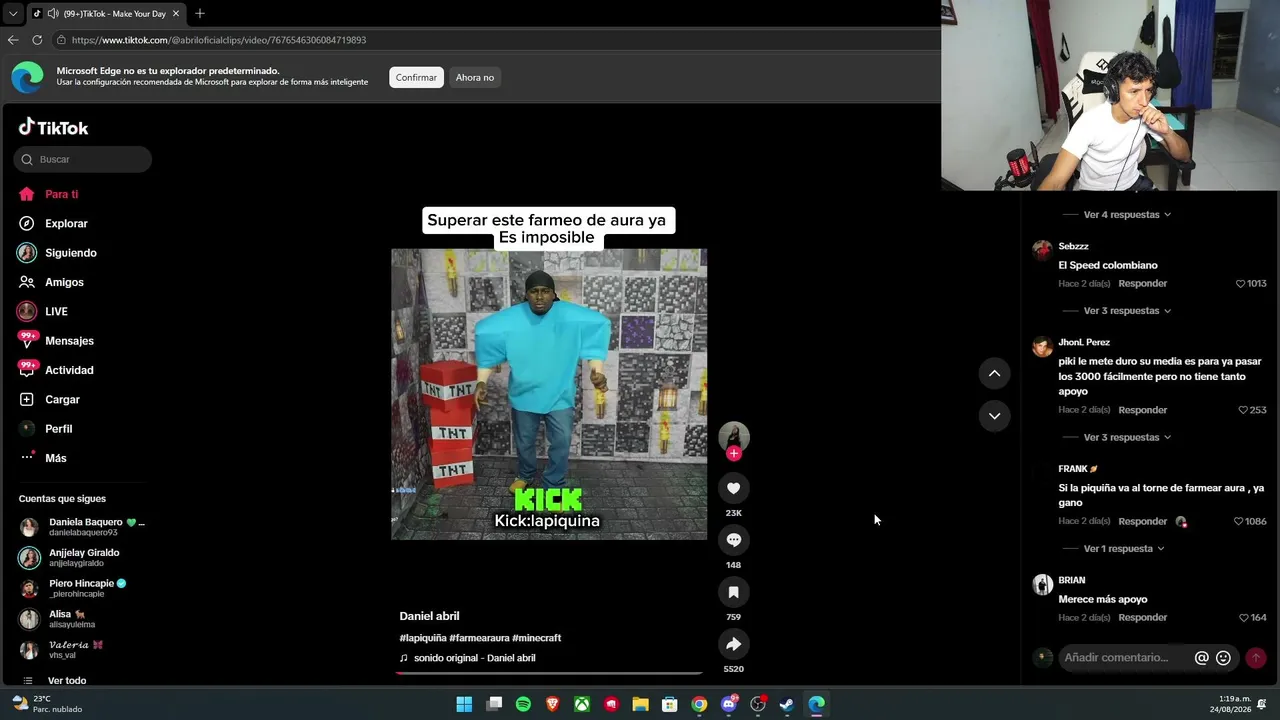This screenshot has height=720, width=1280.
Task: Open a new browser tab
Action: (x=200, y=14)
